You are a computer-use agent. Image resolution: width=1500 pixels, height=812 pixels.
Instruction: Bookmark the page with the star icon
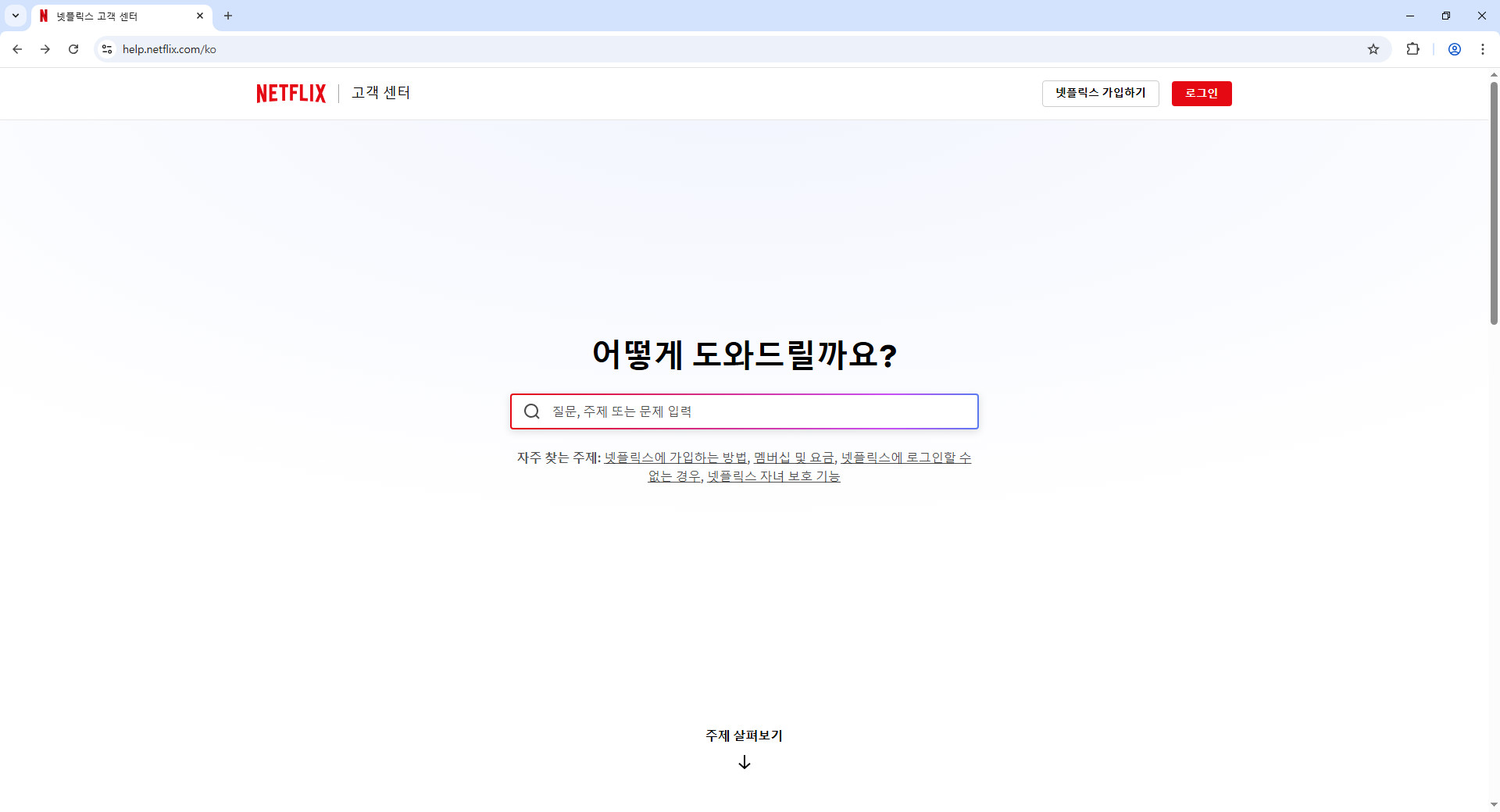(1374, 48)
